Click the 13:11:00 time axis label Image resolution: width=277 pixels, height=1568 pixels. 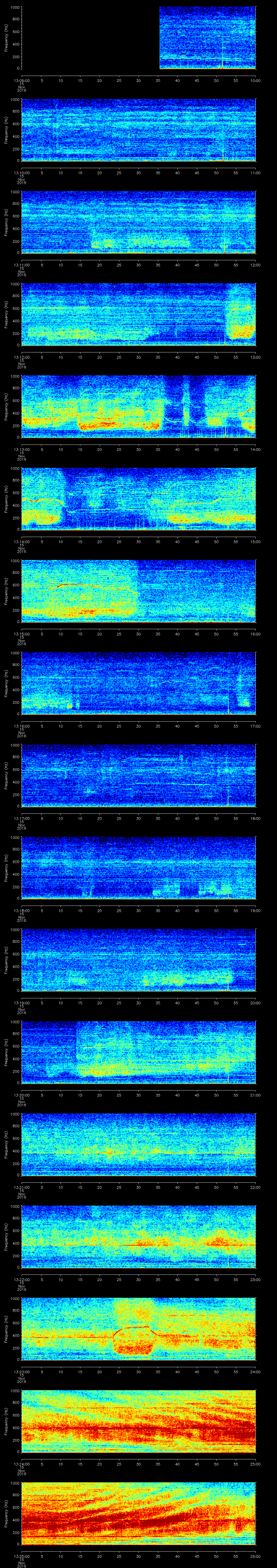coord(21,265)
